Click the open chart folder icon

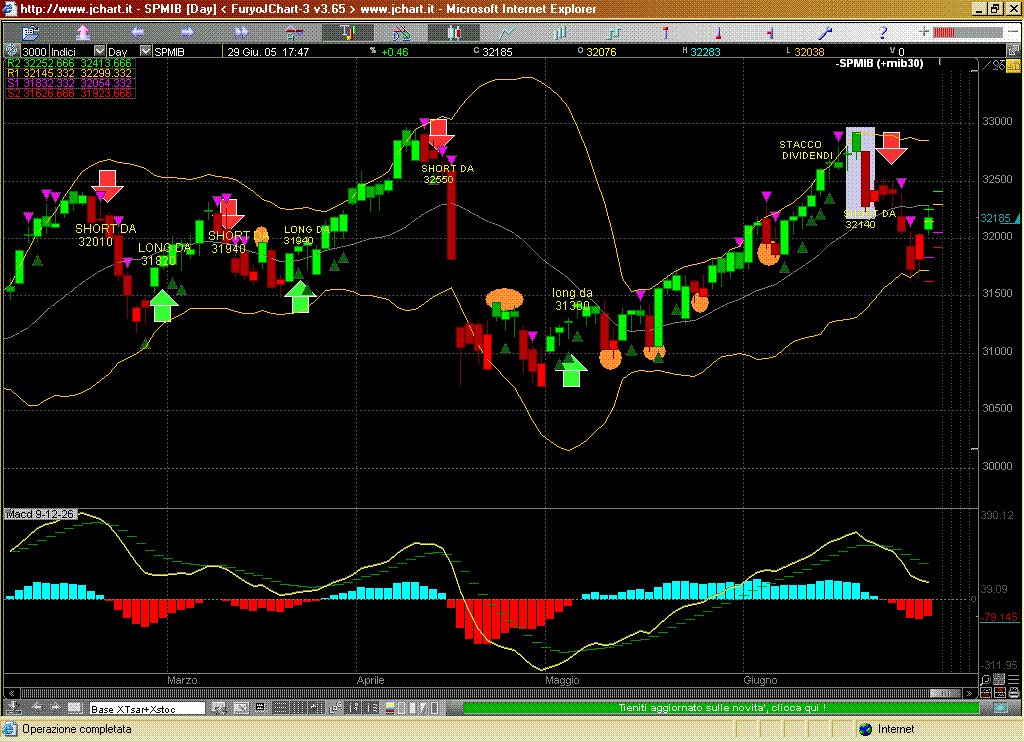(29, 32)
